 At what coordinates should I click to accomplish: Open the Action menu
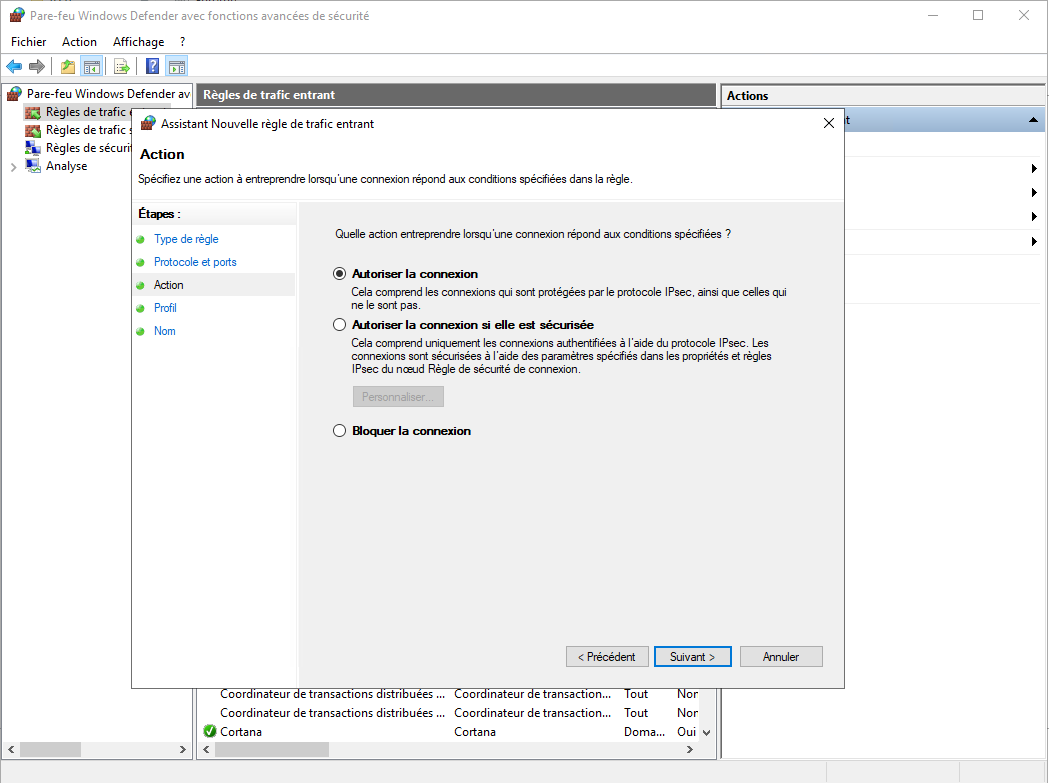pyautogui.click(x=79, y=41)
